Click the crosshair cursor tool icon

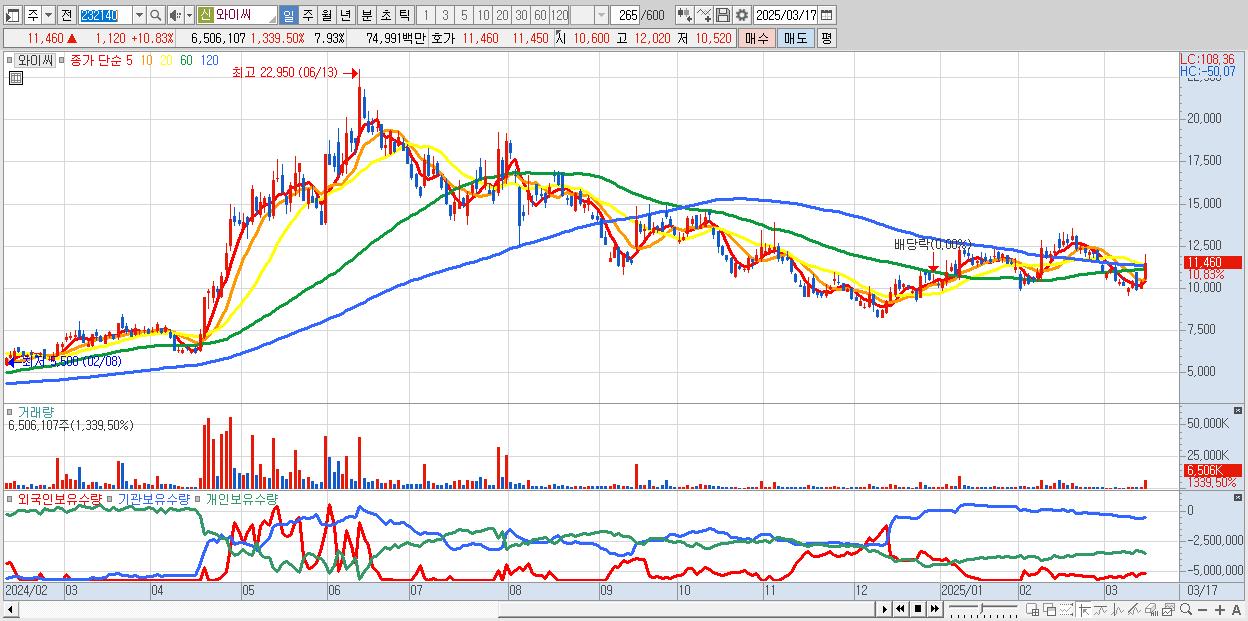1085,609
